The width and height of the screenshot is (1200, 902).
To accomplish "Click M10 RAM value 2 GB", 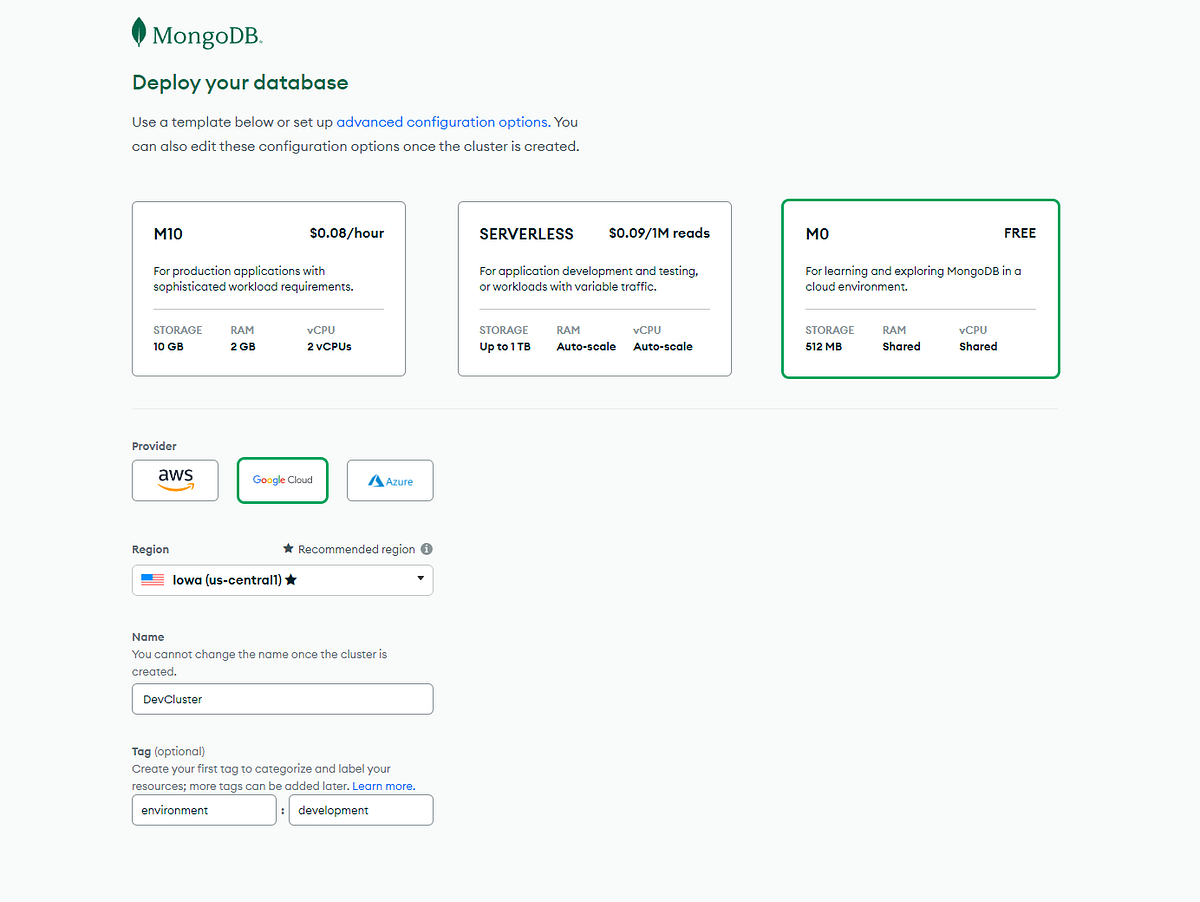I will click(x=244, y=347).
